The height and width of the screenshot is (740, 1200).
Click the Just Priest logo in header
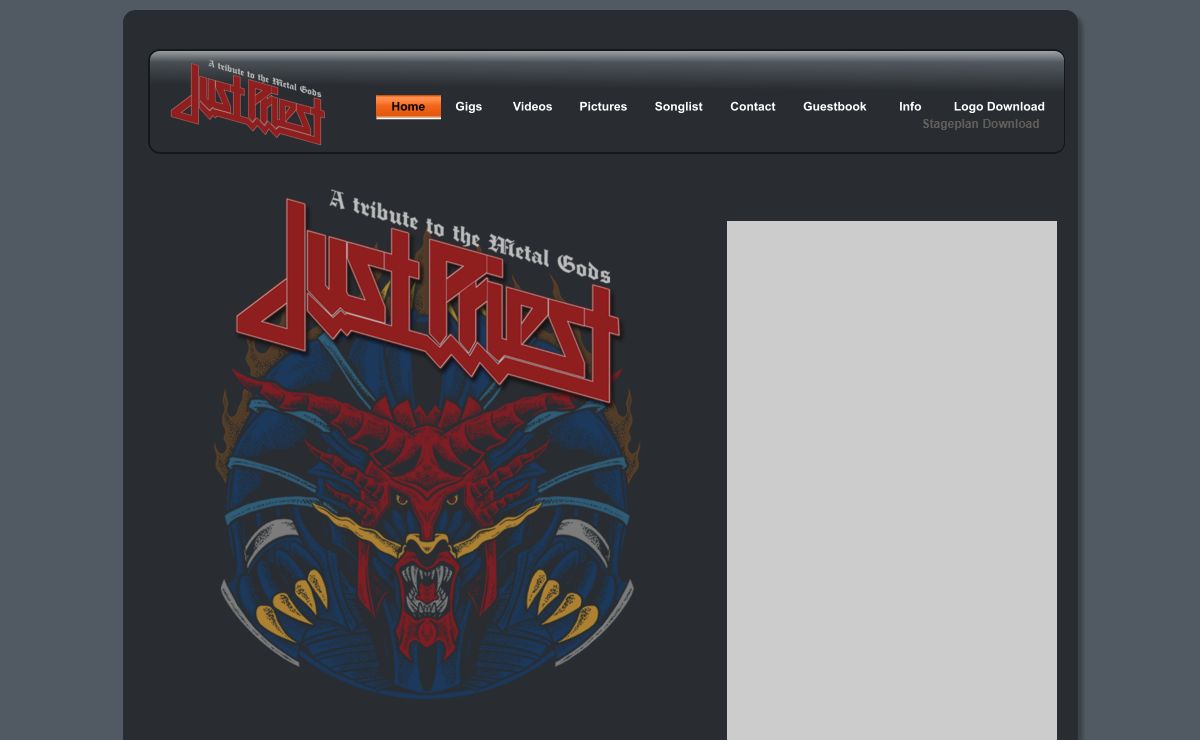[x=248, y=102]
